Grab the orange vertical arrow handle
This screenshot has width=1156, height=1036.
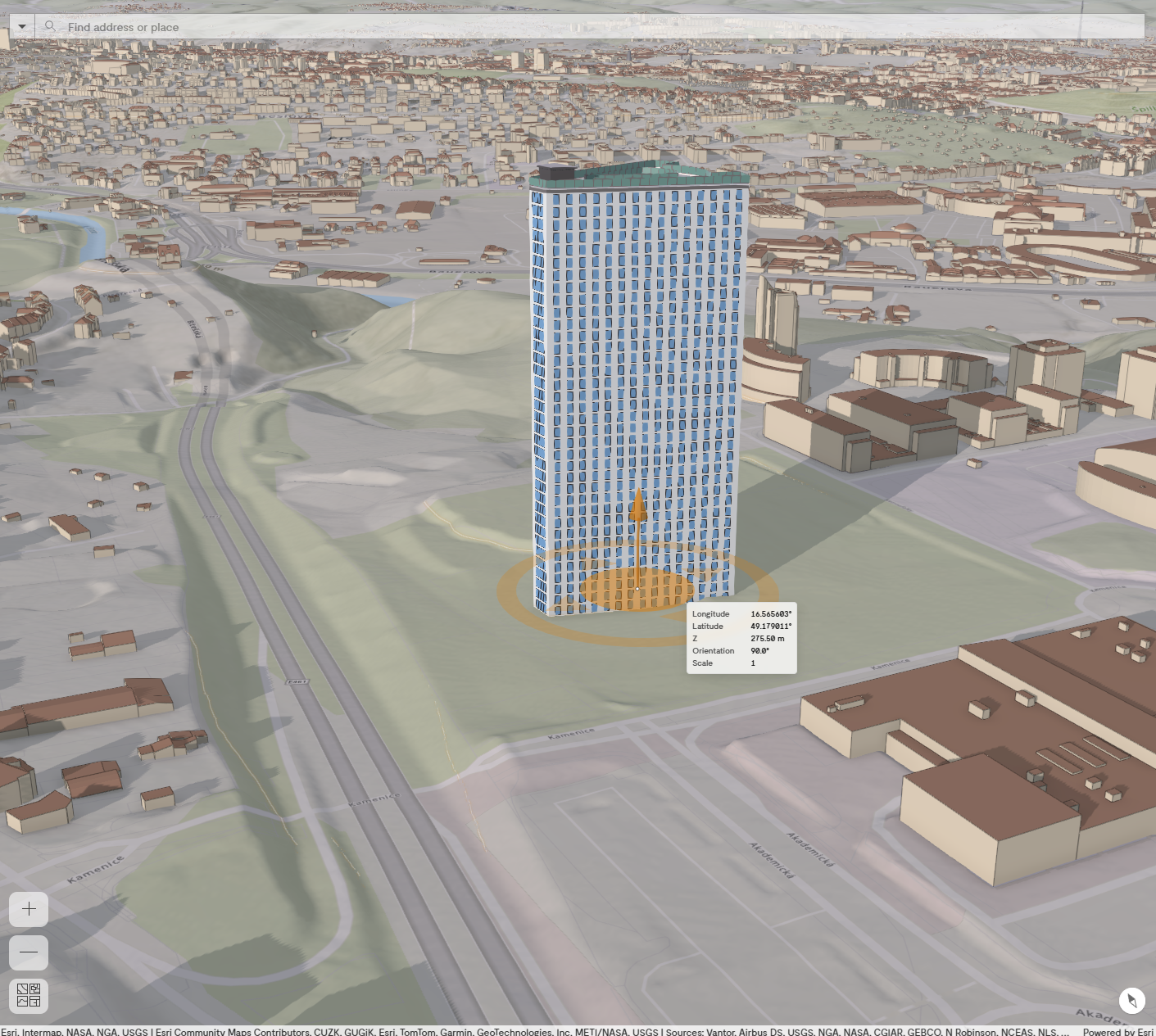[x=638, y=509]
